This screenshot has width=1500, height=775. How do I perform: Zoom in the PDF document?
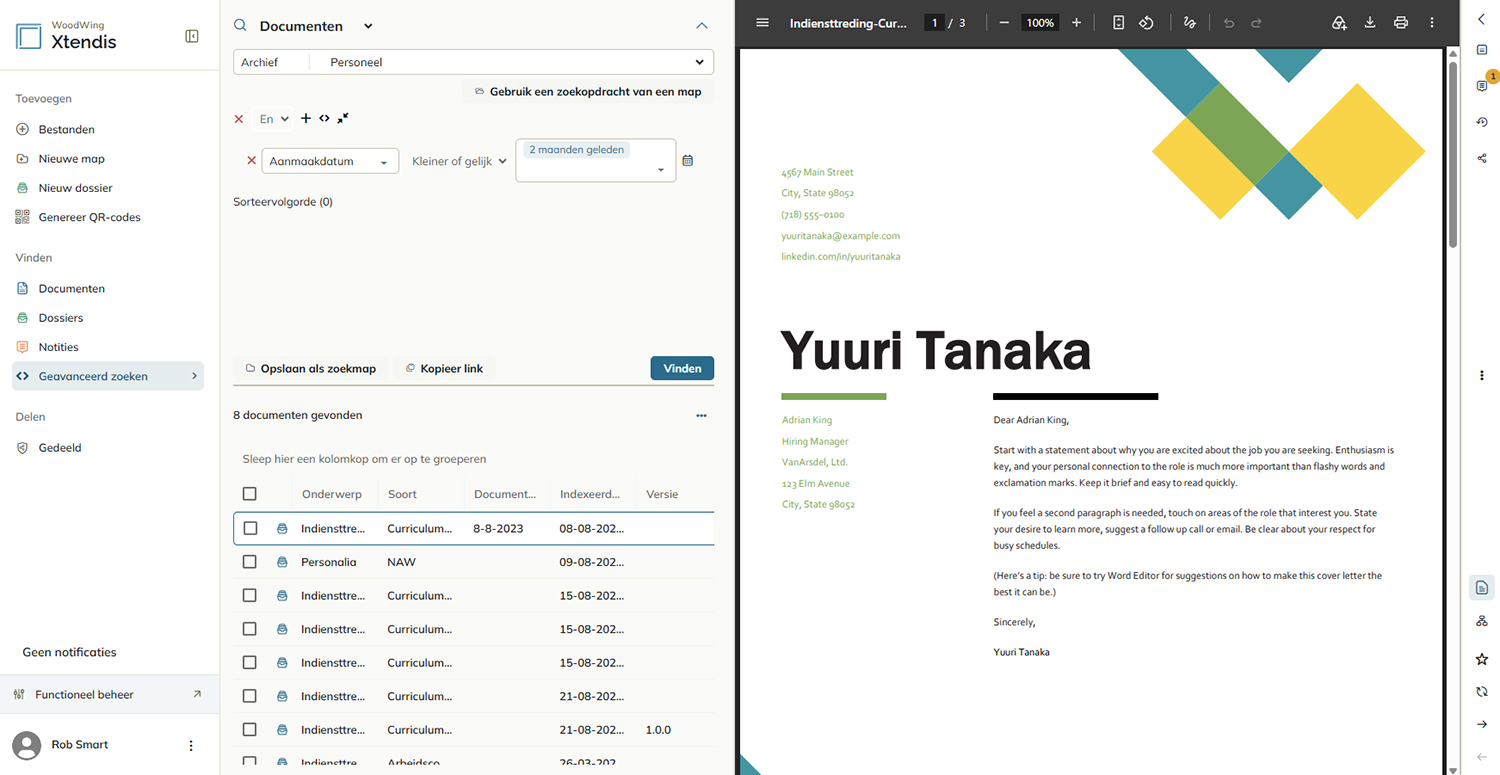[x=1076, y=22]
